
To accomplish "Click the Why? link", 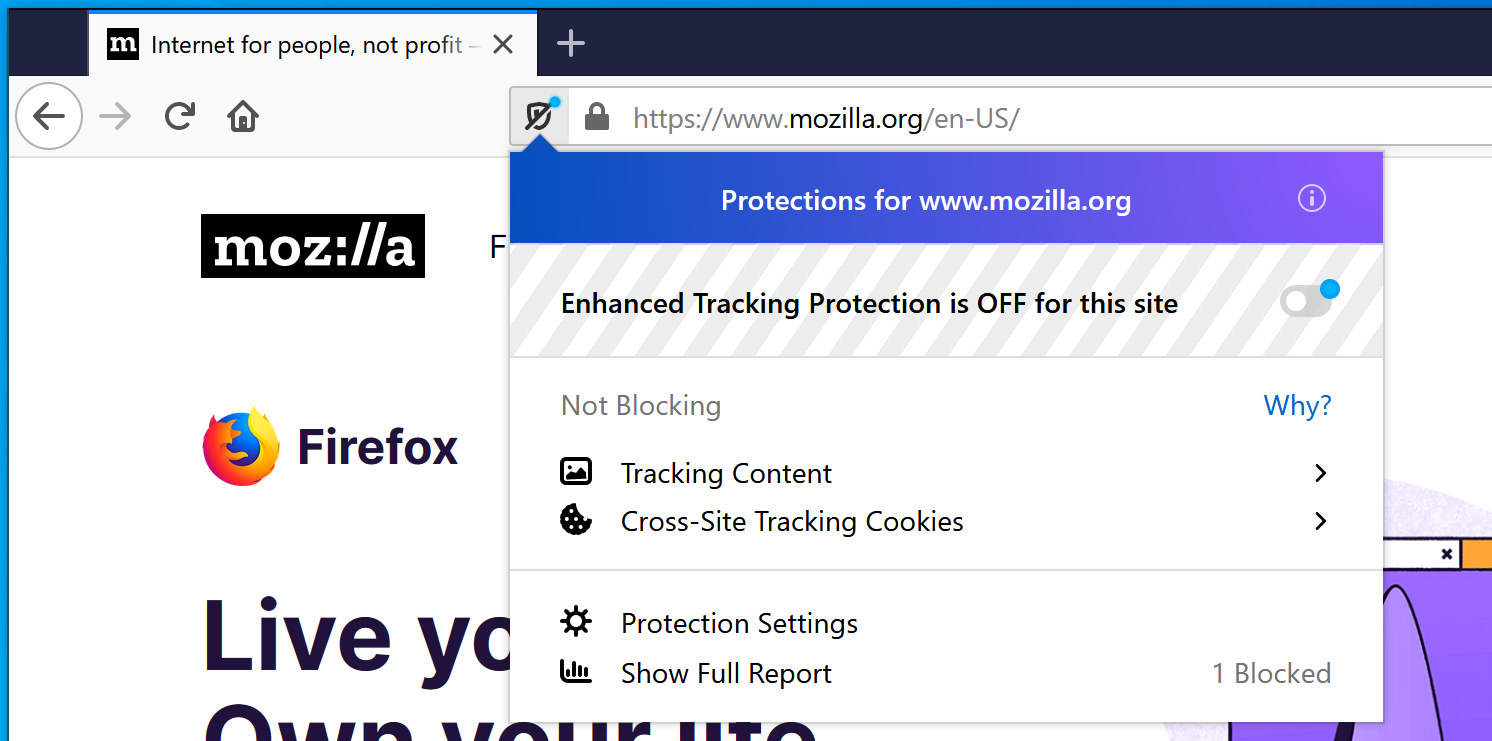I will pos(1298,405).
